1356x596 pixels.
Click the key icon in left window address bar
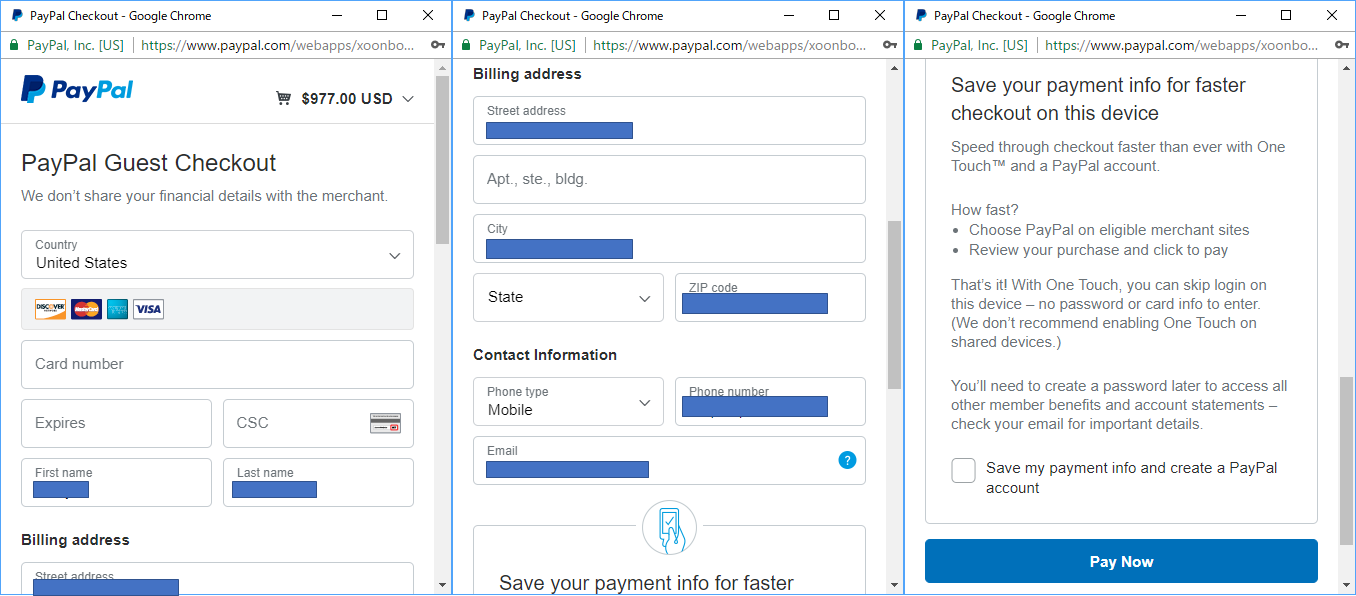tap(438, 45)
